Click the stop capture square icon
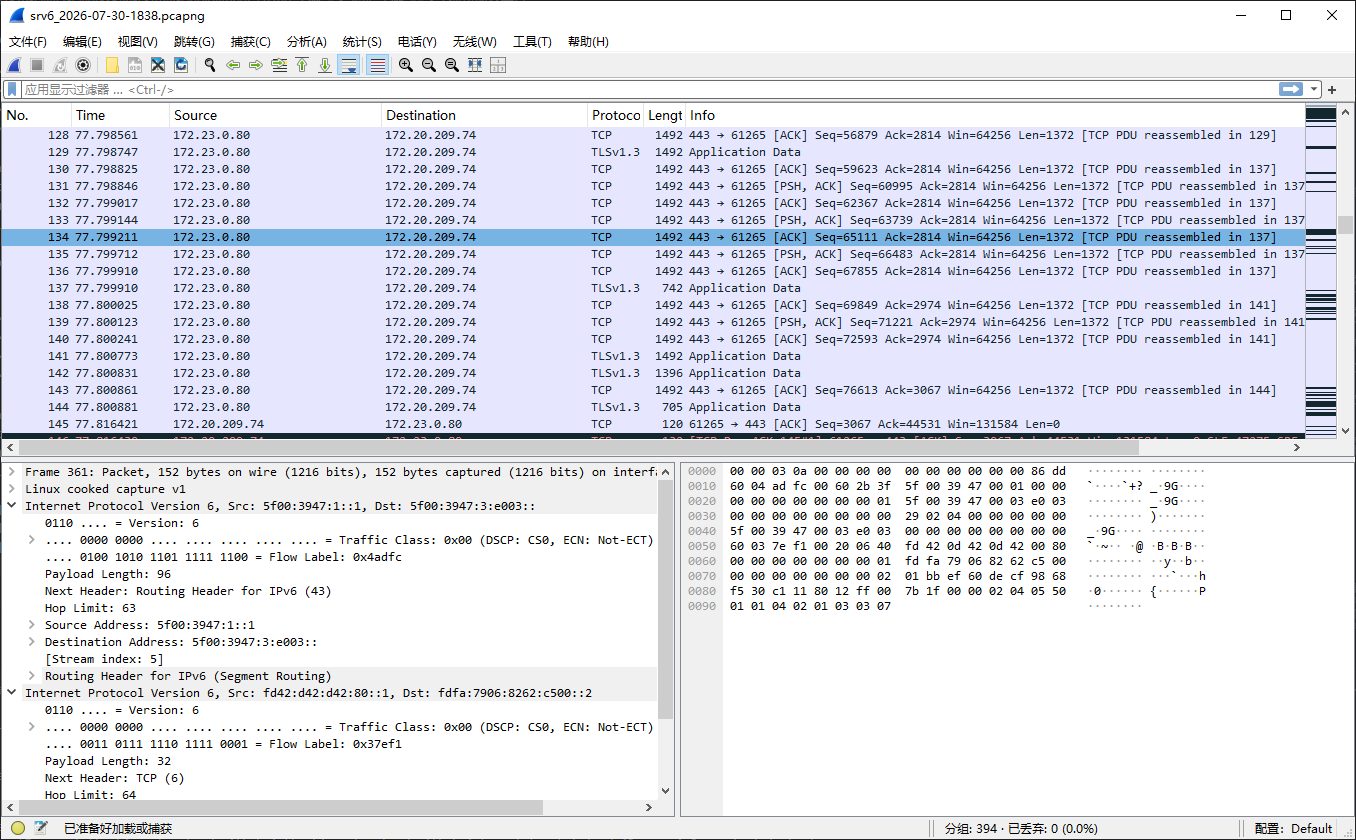 37,65
